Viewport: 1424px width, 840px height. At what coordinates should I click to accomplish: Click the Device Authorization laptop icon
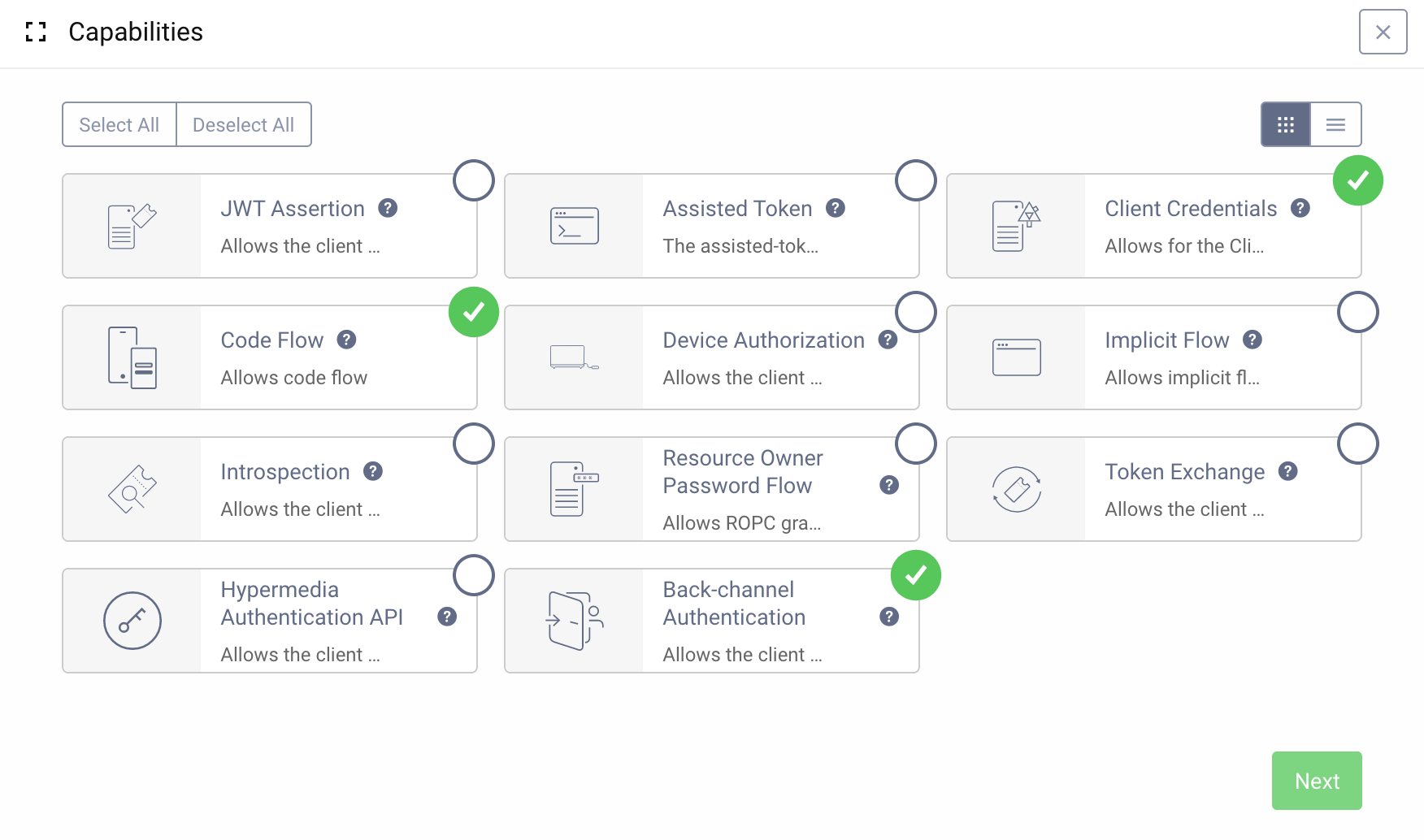pyautogui.click(x=574, y=357)
